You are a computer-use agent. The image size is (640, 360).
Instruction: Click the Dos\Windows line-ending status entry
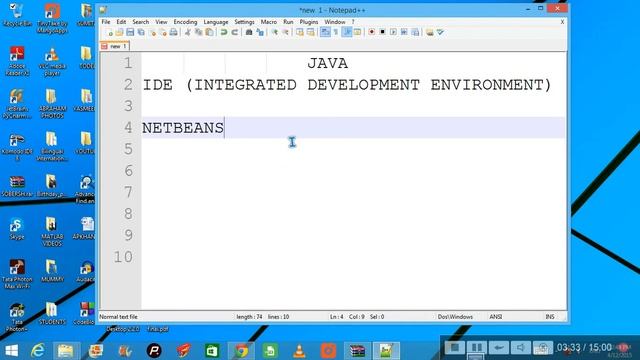click(455, 317)
